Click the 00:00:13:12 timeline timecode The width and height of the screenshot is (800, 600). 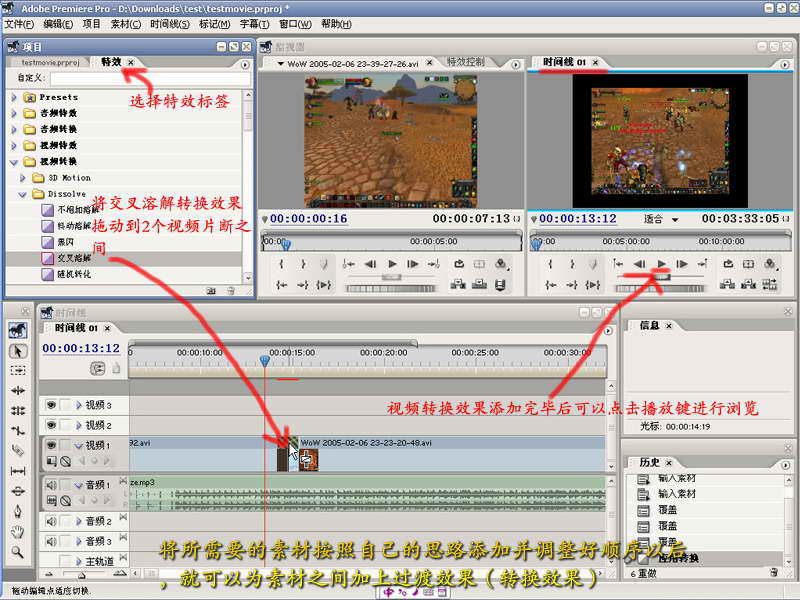tap(81, 348)
